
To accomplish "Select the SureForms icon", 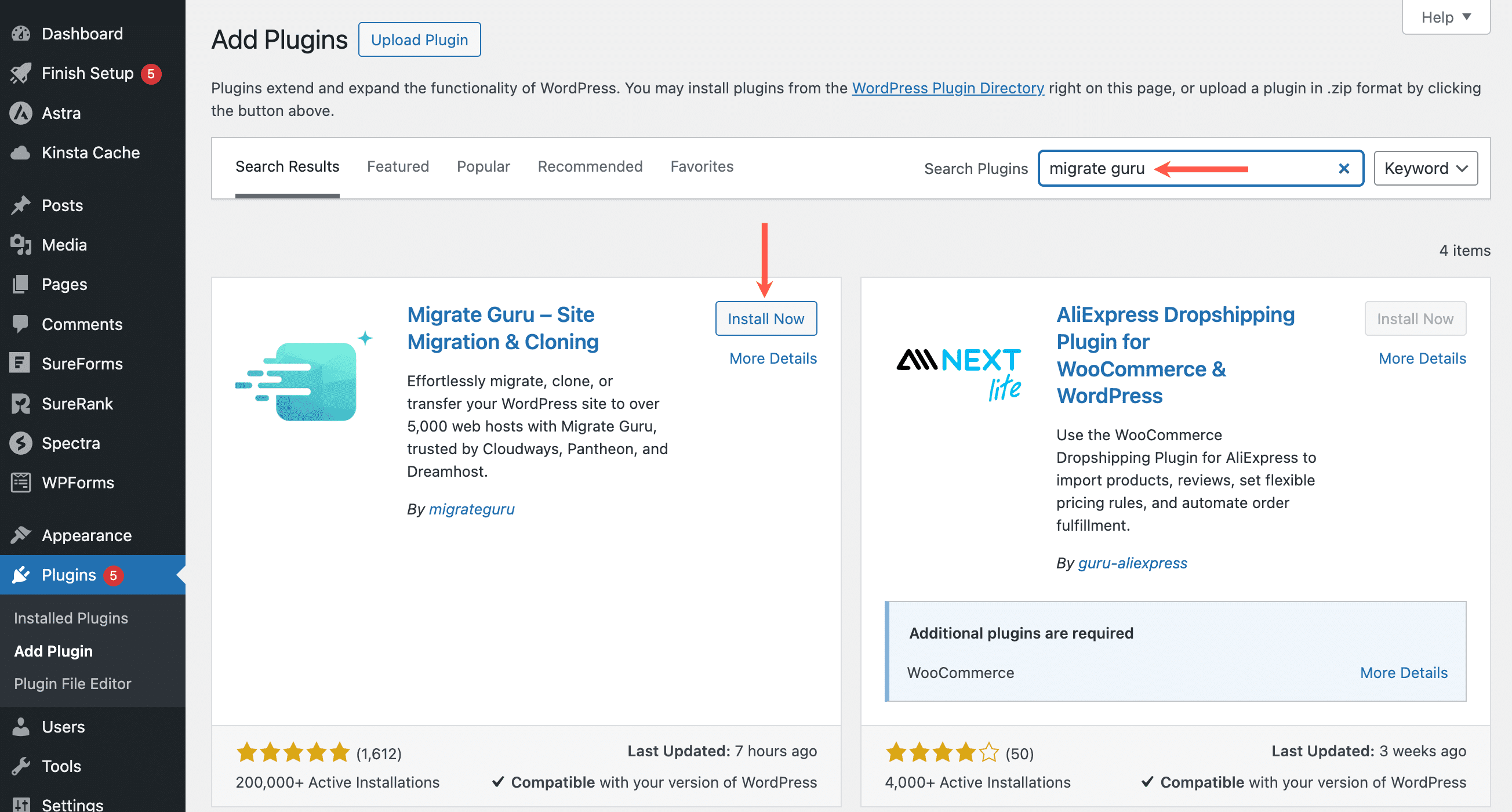I will pyautogui.click(x=20, y=364).
